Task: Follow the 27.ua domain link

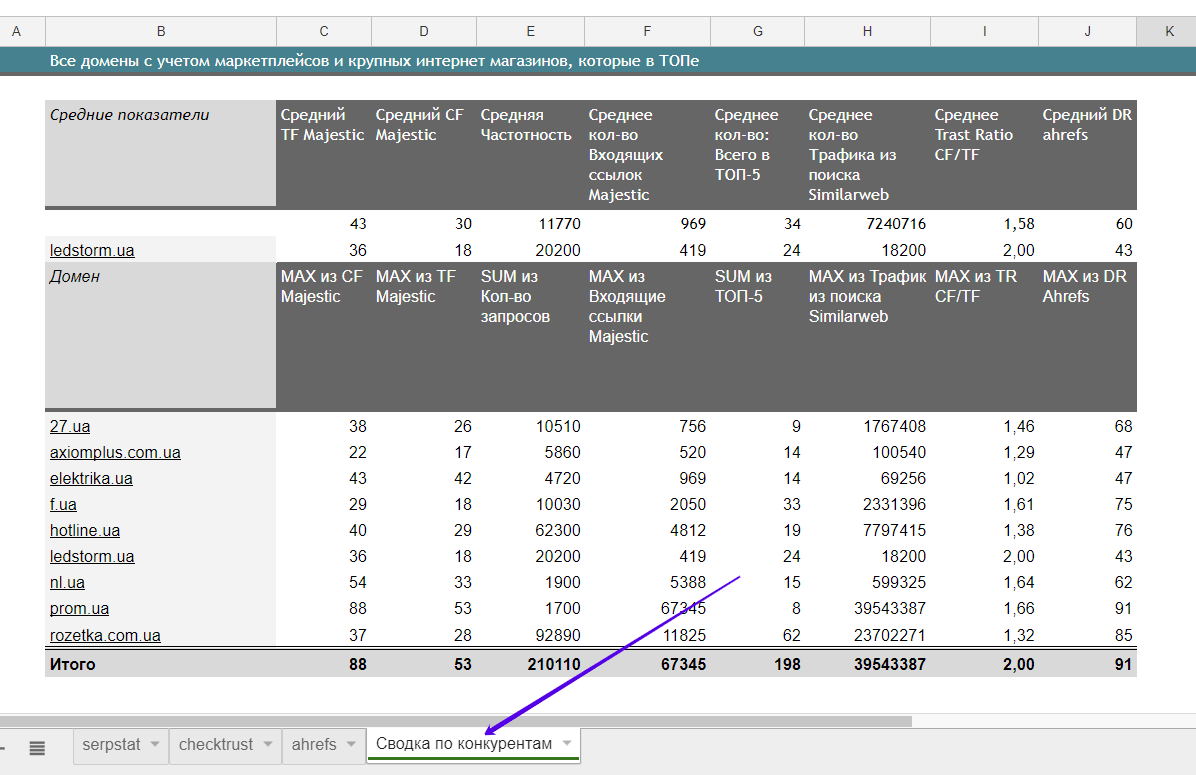Action: point(70,427)
